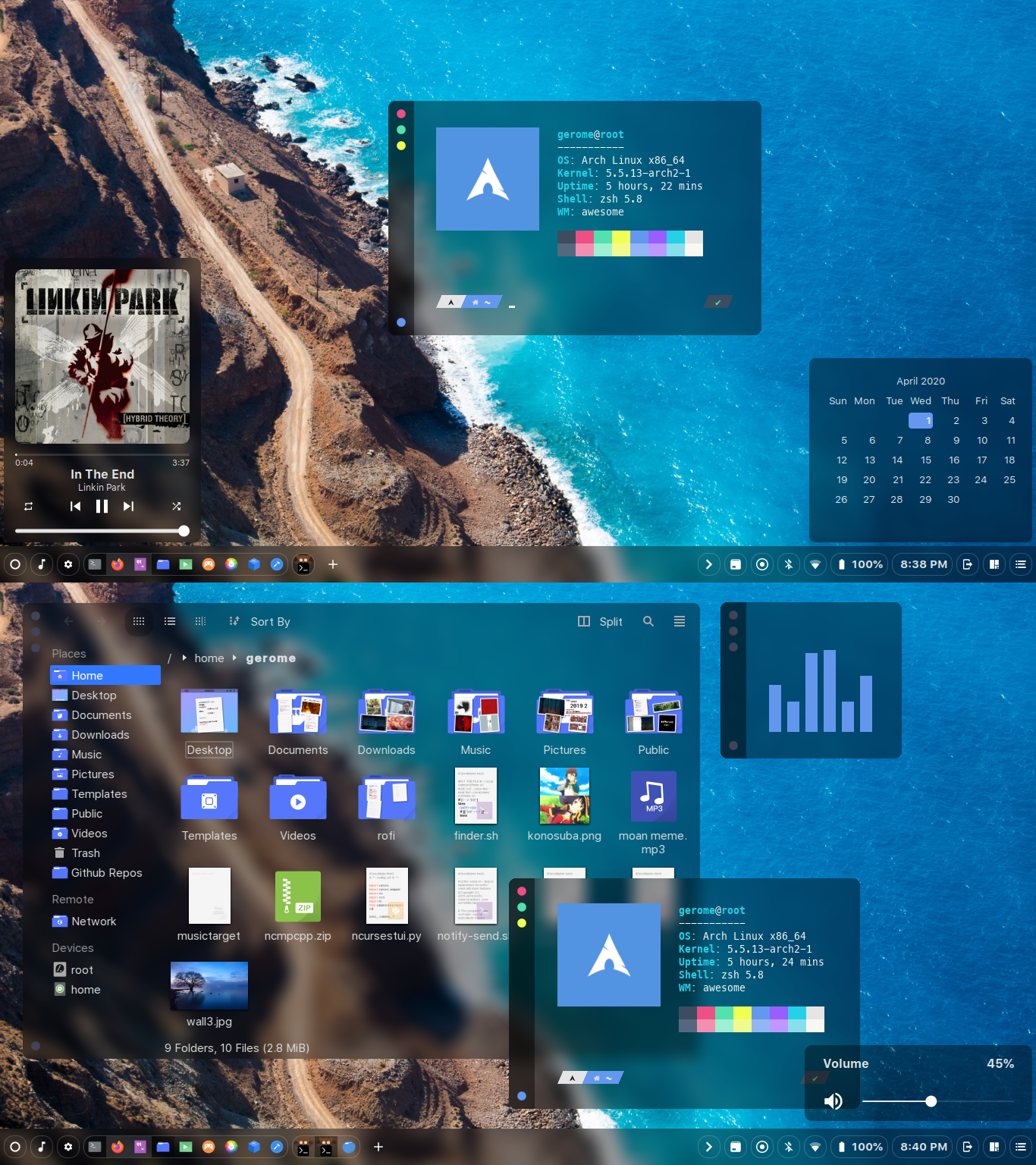Screen dimensions: 1036x1165
Task: Launch color wheel app in 8:38 PM taskbar
Action: click(x=231, y=564)
